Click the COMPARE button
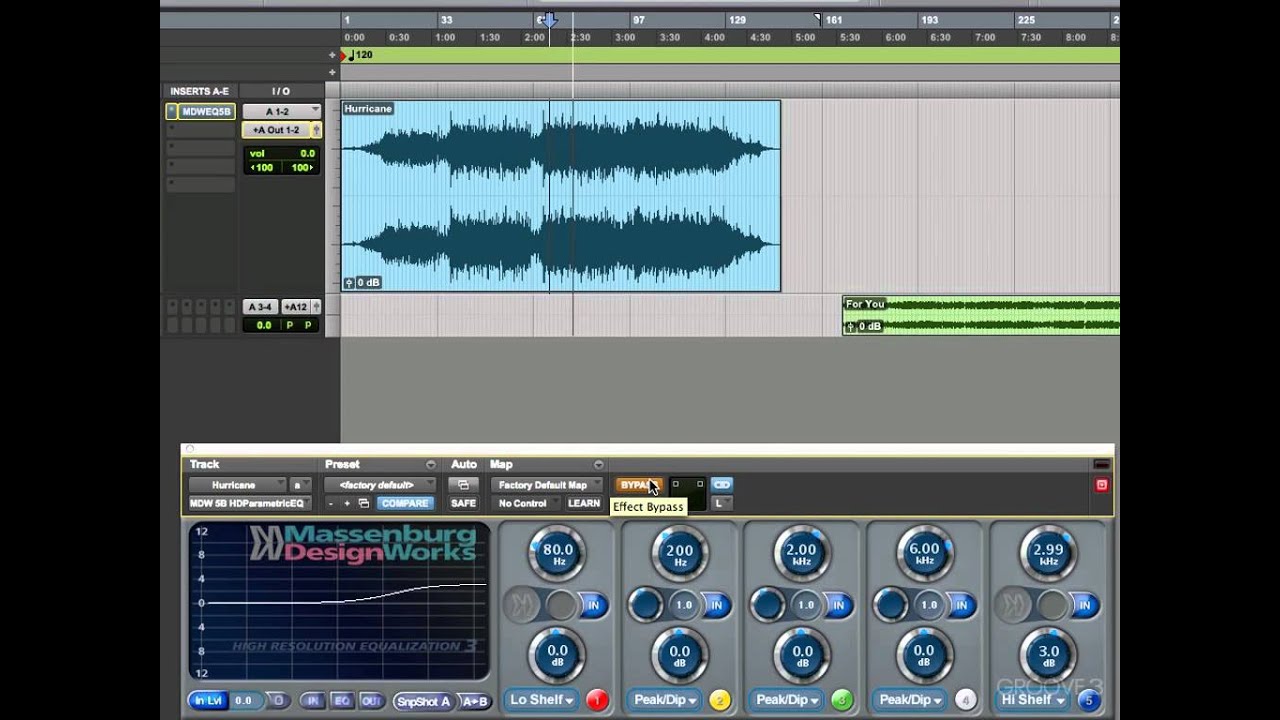This screenshot has height=720, width=1280. coord(405,503)
